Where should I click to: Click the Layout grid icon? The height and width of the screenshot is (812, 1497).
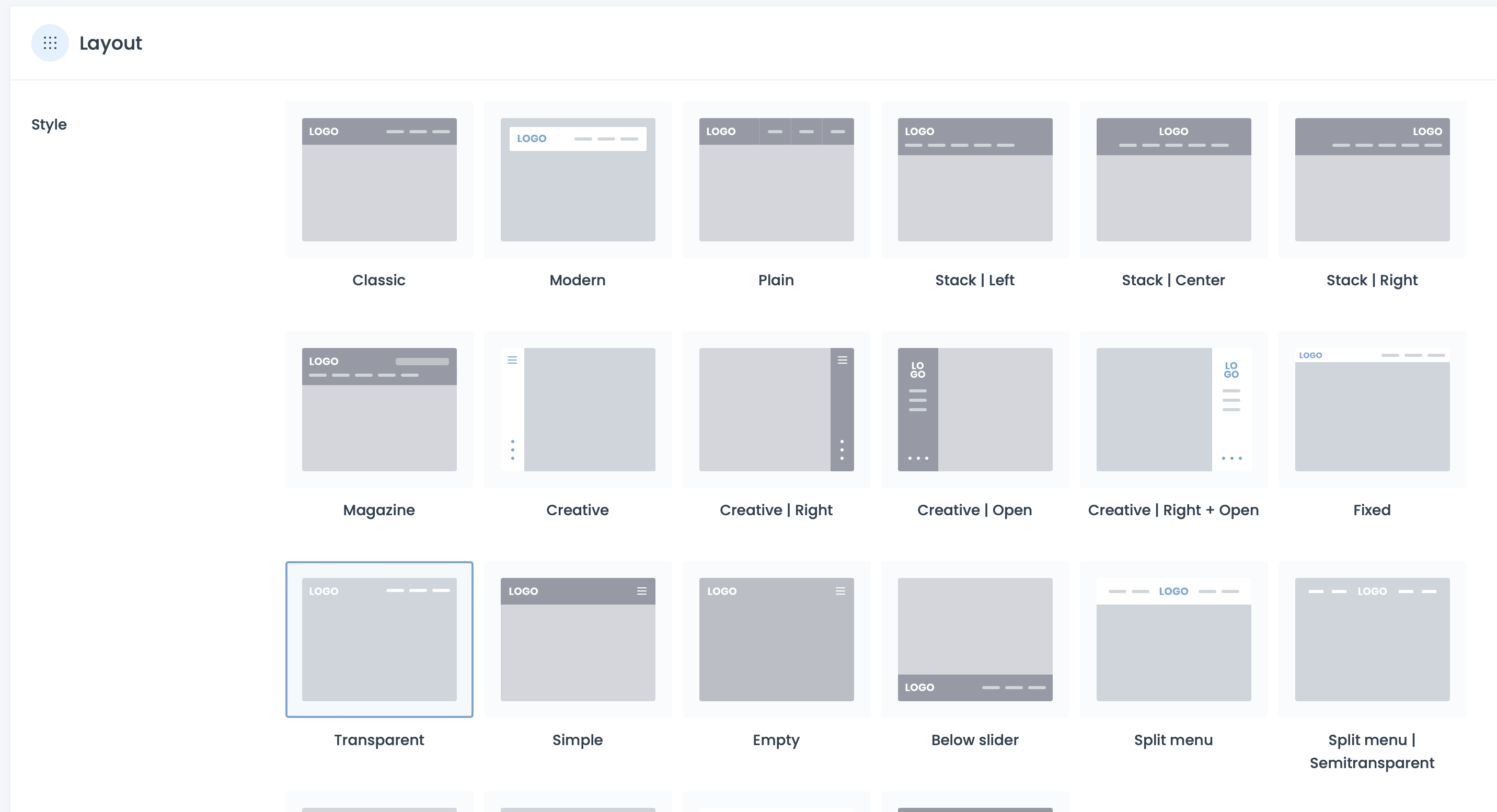(50, 43)
